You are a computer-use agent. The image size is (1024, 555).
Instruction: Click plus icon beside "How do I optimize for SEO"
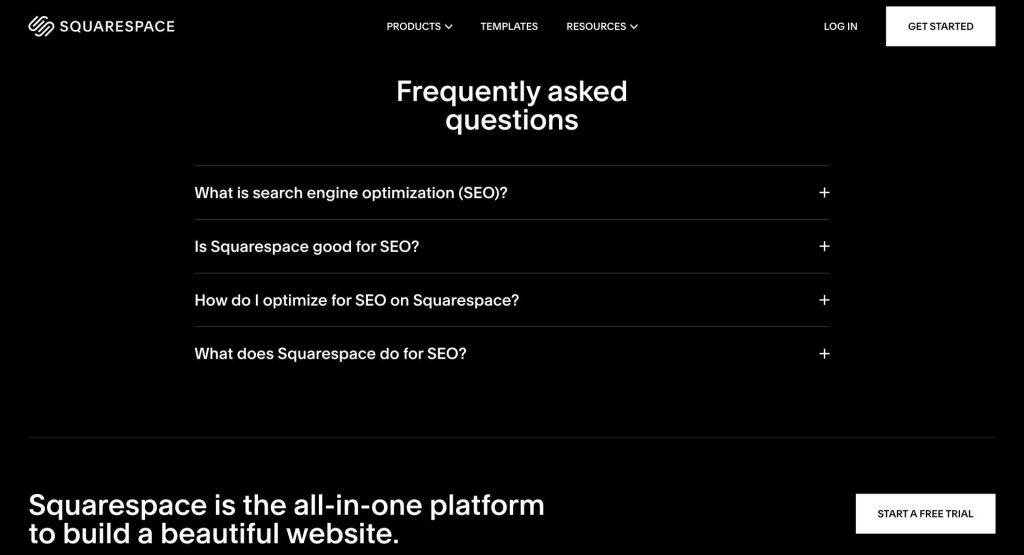[824, 300]
